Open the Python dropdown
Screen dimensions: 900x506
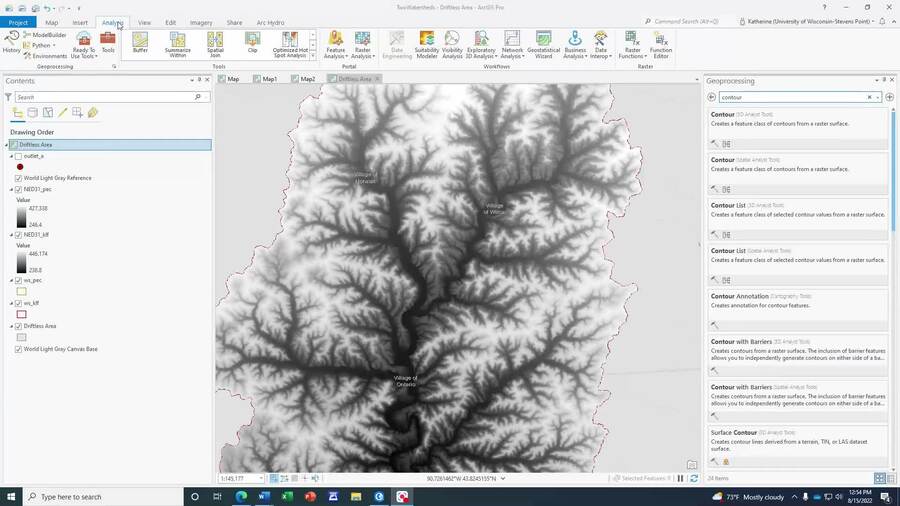coord(40,45)
